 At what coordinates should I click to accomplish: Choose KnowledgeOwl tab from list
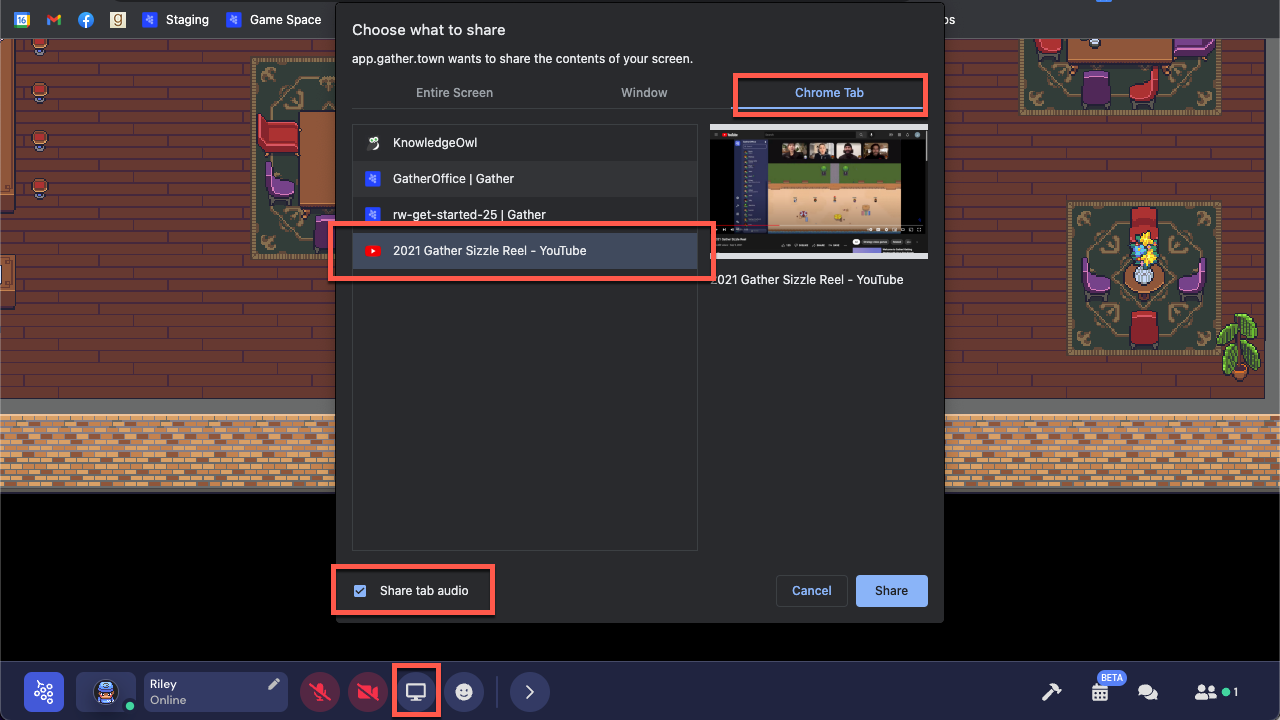point(525,143)
